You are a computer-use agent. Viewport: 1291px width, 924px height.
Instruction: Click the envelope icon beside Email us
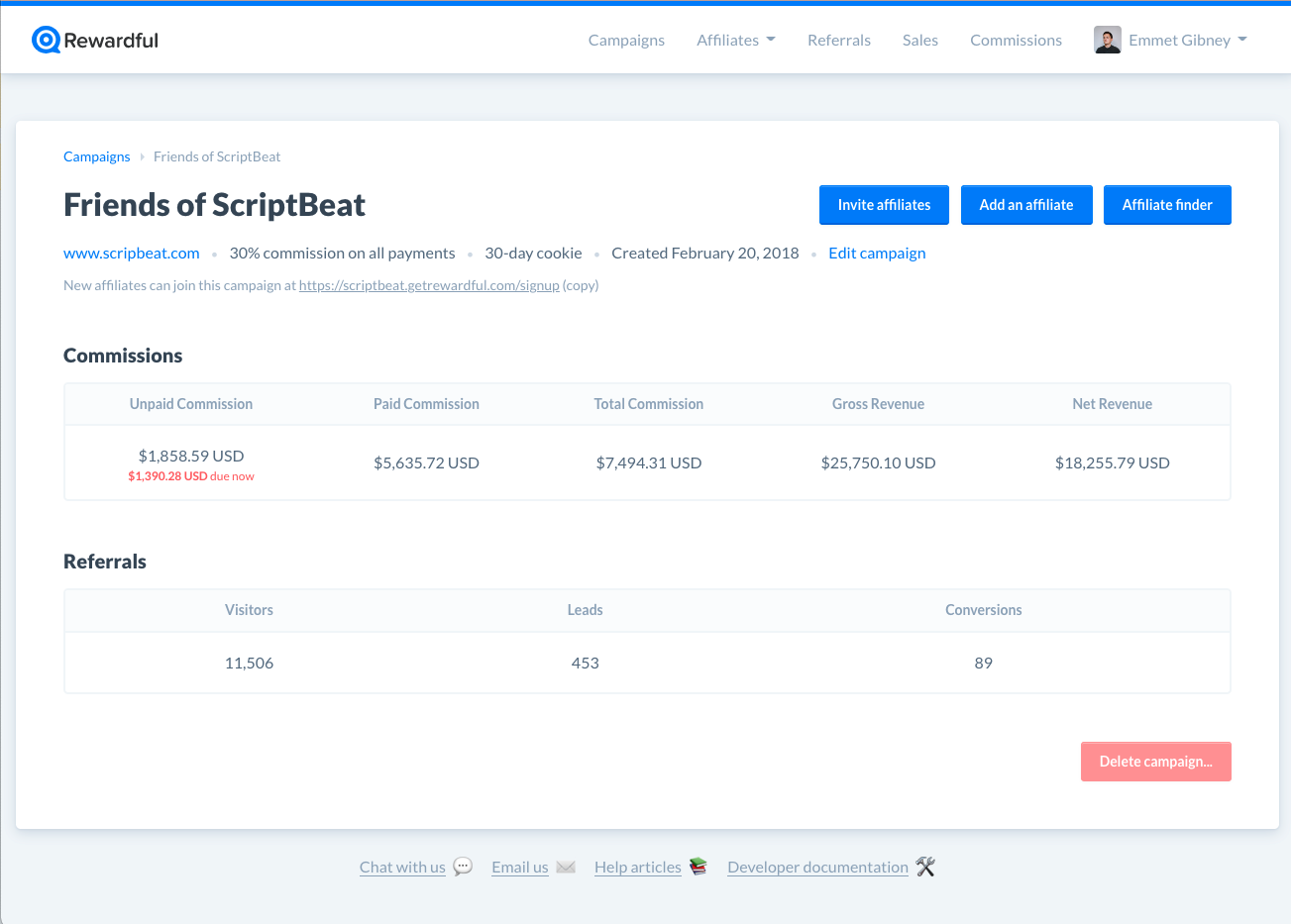566,867
